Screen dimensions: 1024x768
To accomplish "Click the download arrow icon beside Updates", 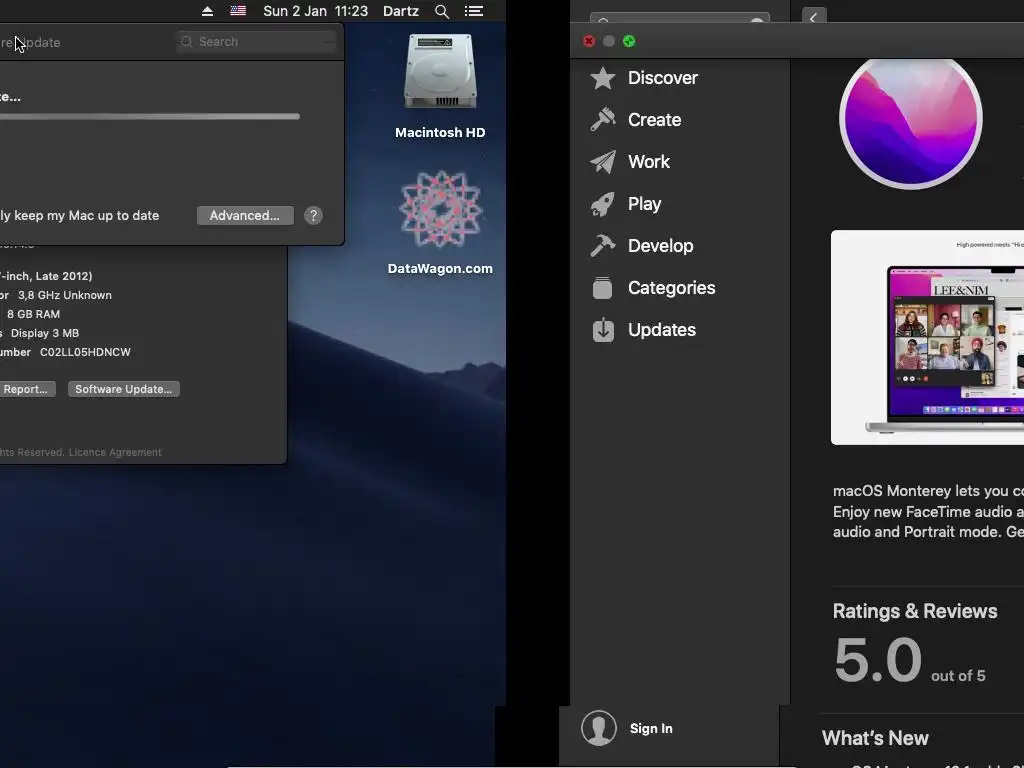I will click(603, 330).
